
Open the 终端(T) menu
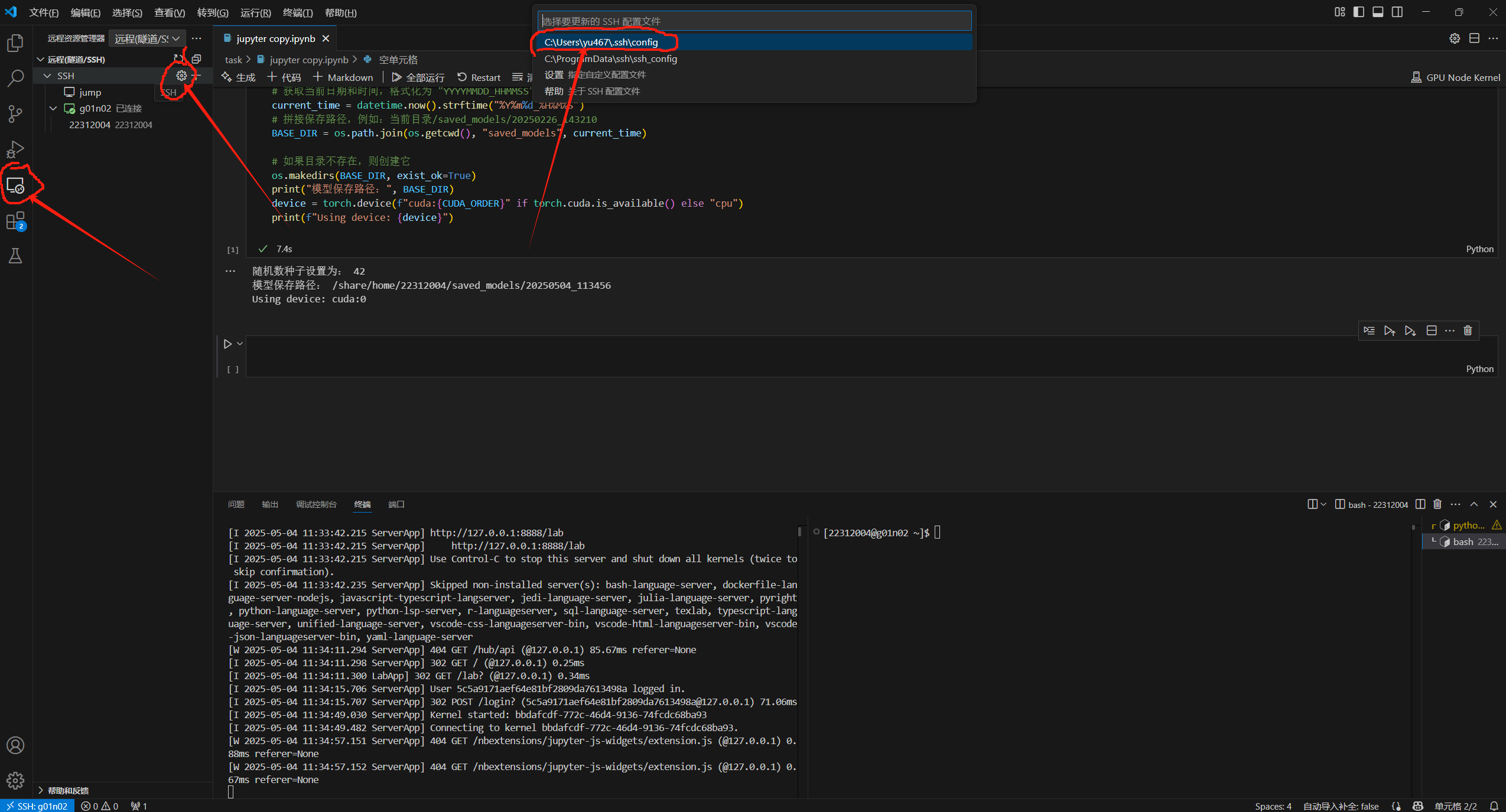point(298,12)
